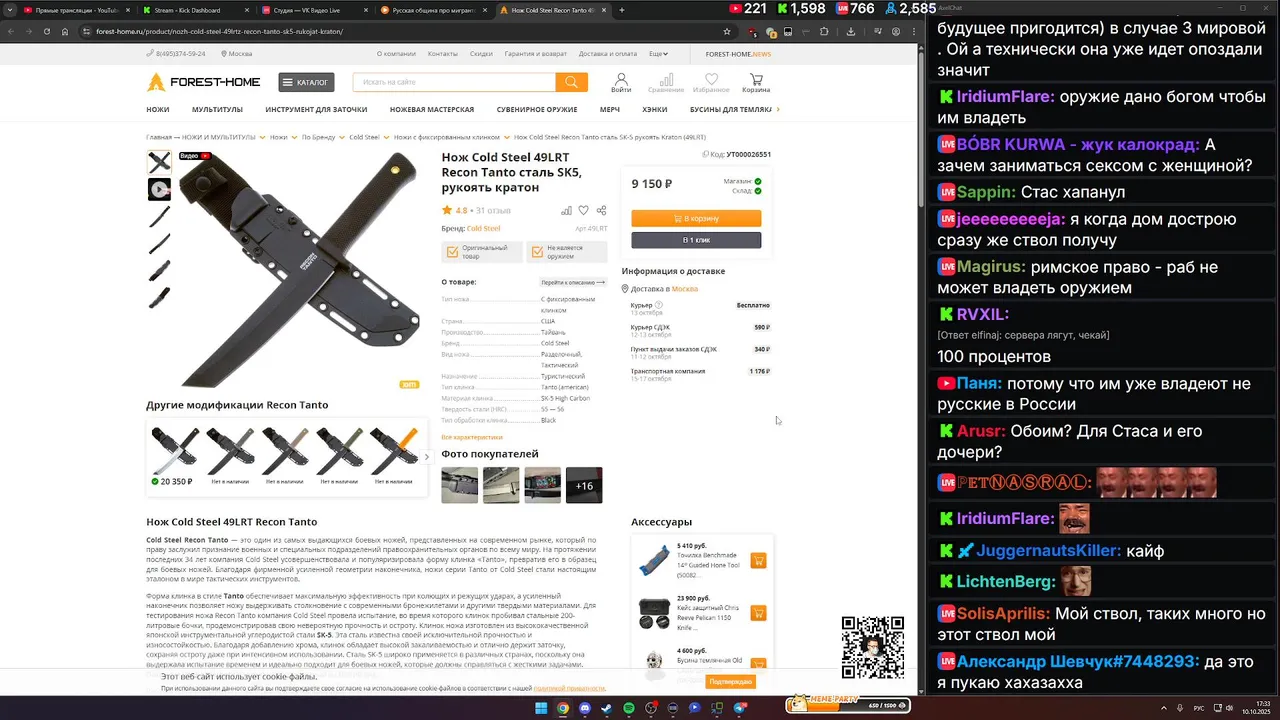This screenshot has width=1280, height=720.
Task: Add knife to favorites with heart icon
Action: (x=583, y=211)
